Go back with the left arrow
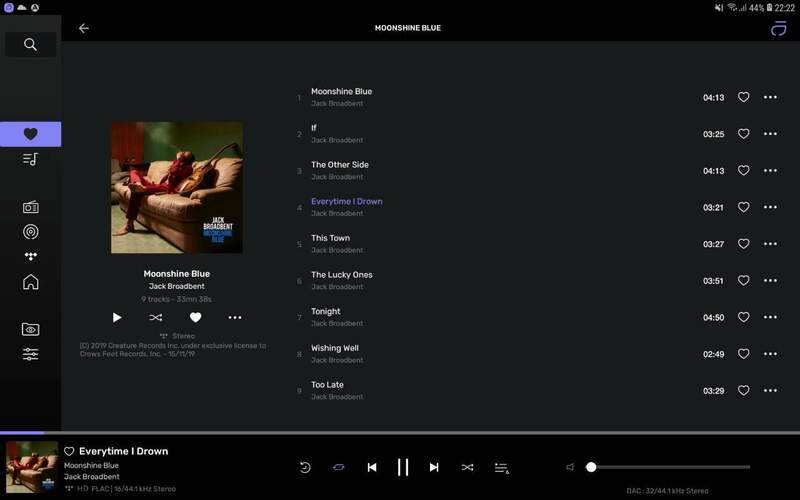Image resolution: width=800 pixels, height=500 pixels. (x=84, y=29)
